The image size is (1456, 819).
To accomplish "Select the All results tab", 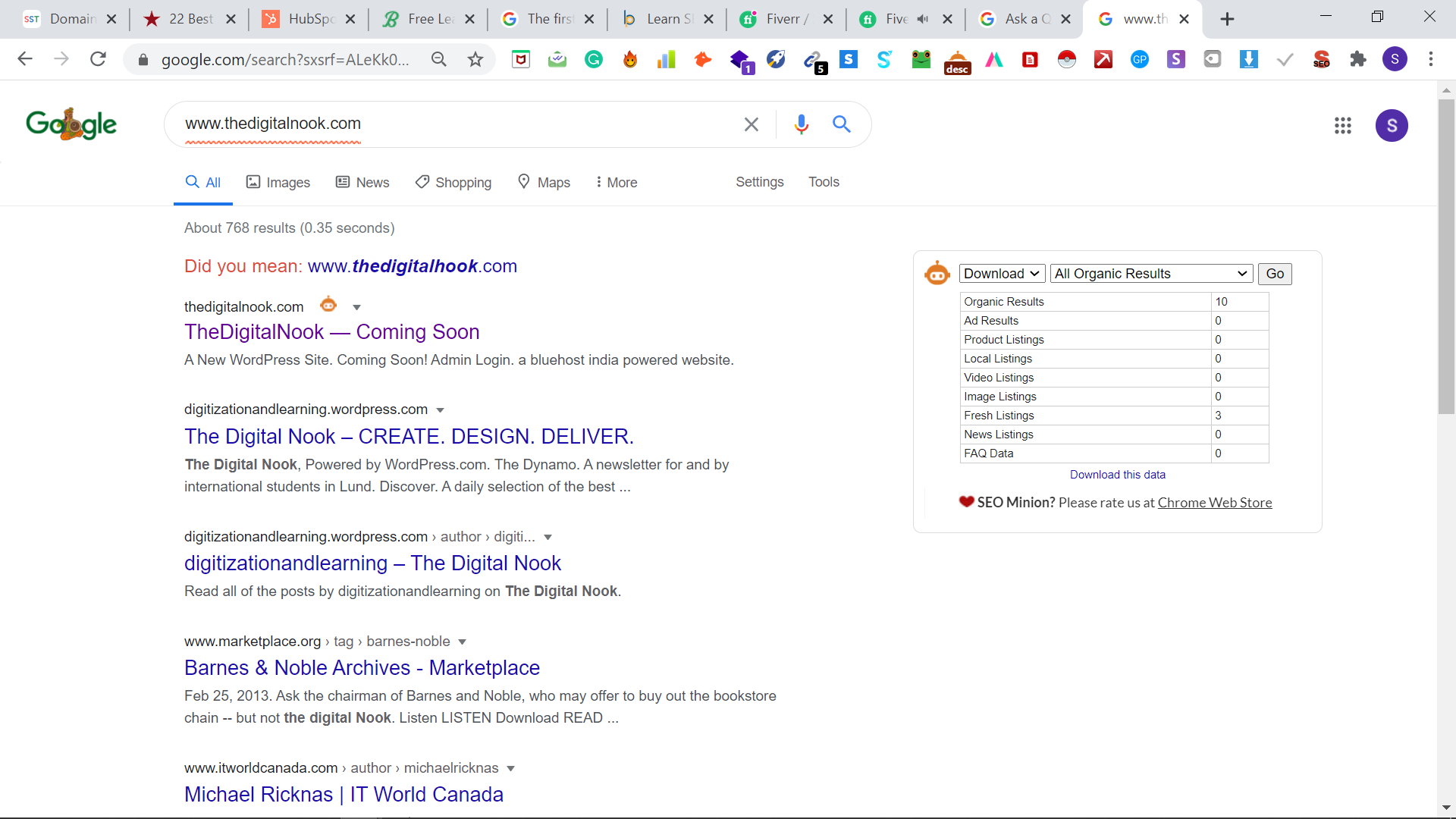I will pos(203,182).
